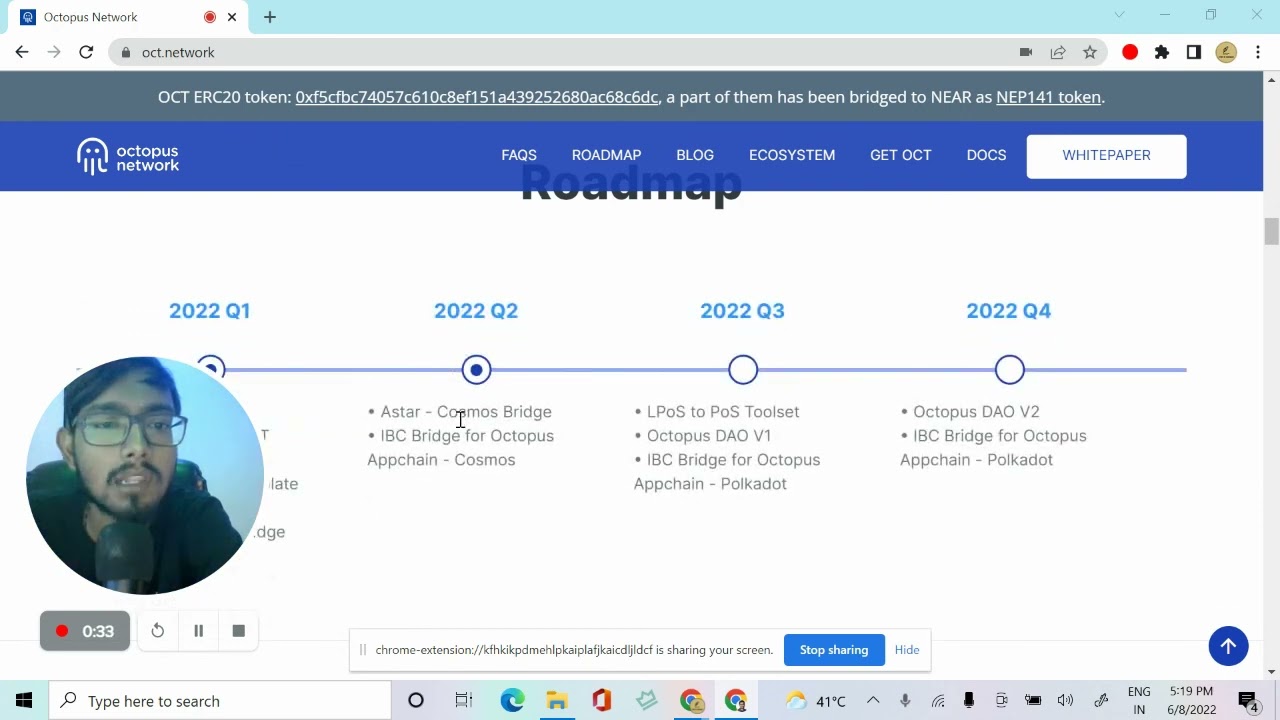
Task: Select the 2022 Q3 roadmap marker
Action: [743, 370]
